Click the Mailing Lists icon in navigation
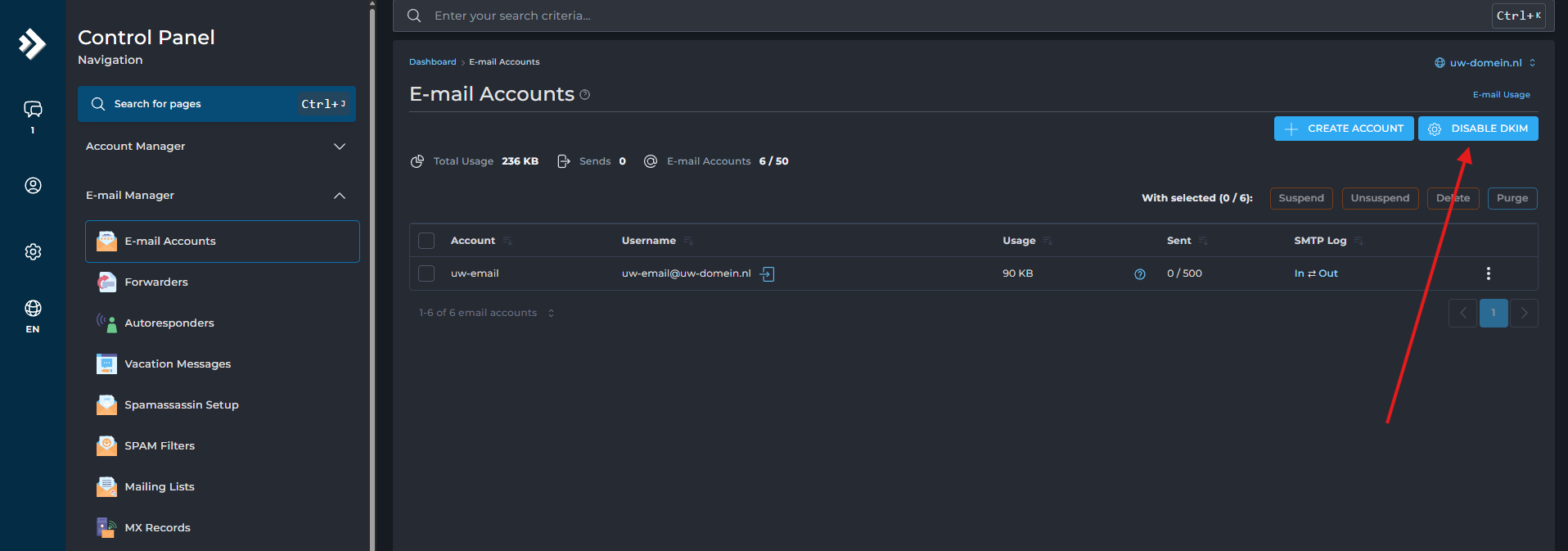 (x=106, y=486)
